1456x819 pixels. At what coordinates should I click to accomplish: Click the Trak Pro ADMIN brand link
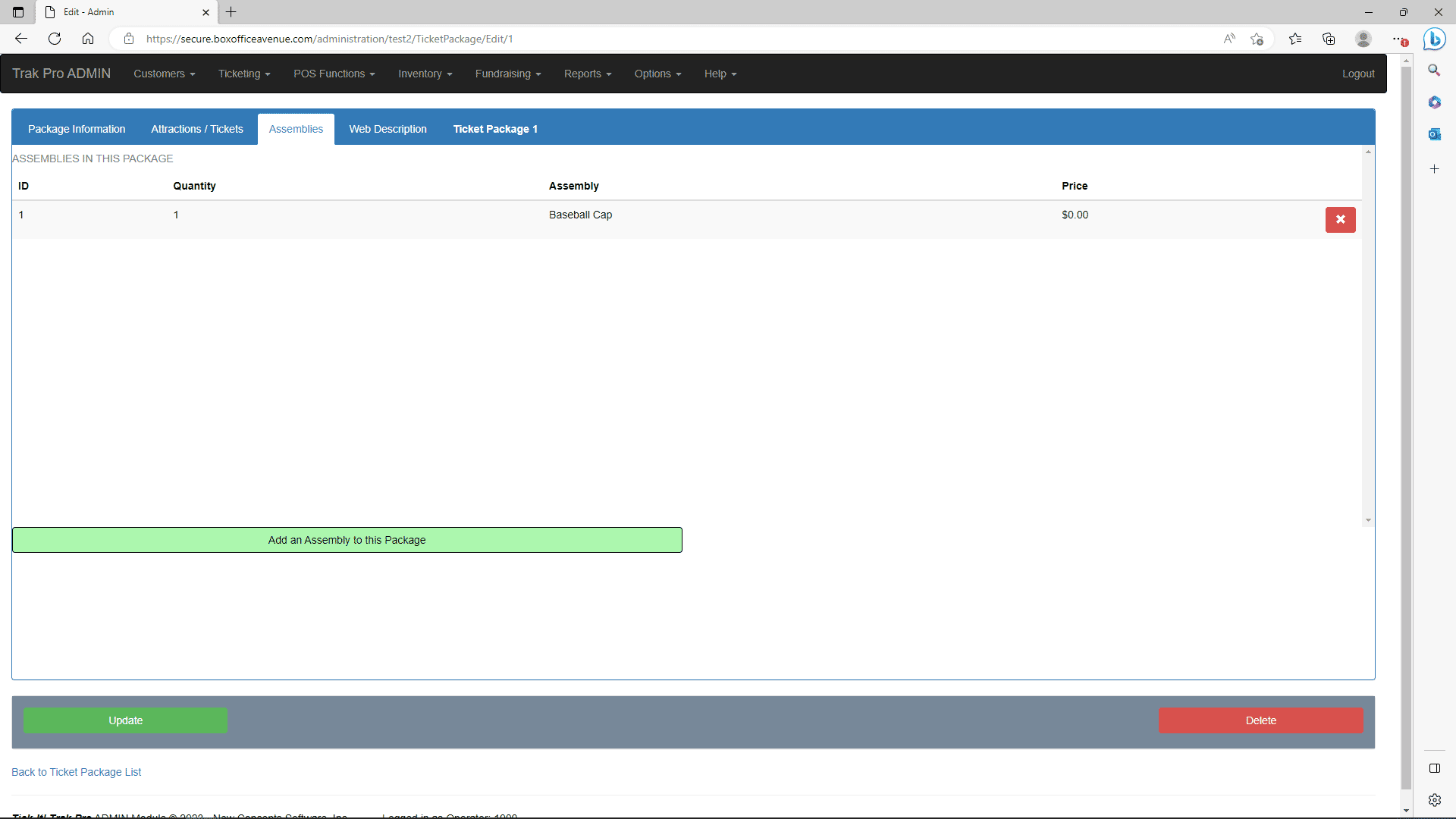(x=61, y=74)
